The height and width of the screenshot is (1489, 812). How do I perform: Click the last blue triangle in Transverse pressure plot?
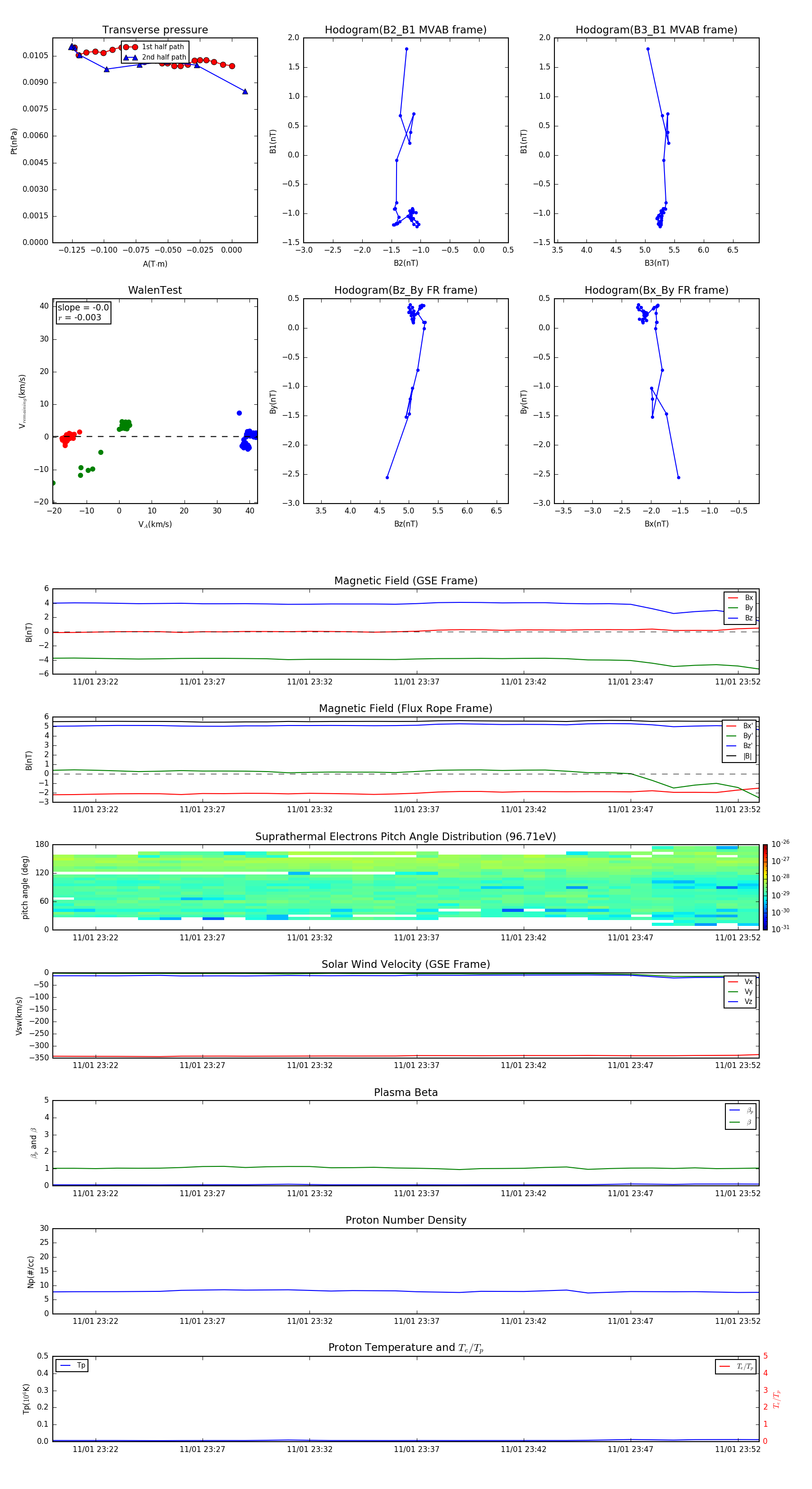coord(245,91)
